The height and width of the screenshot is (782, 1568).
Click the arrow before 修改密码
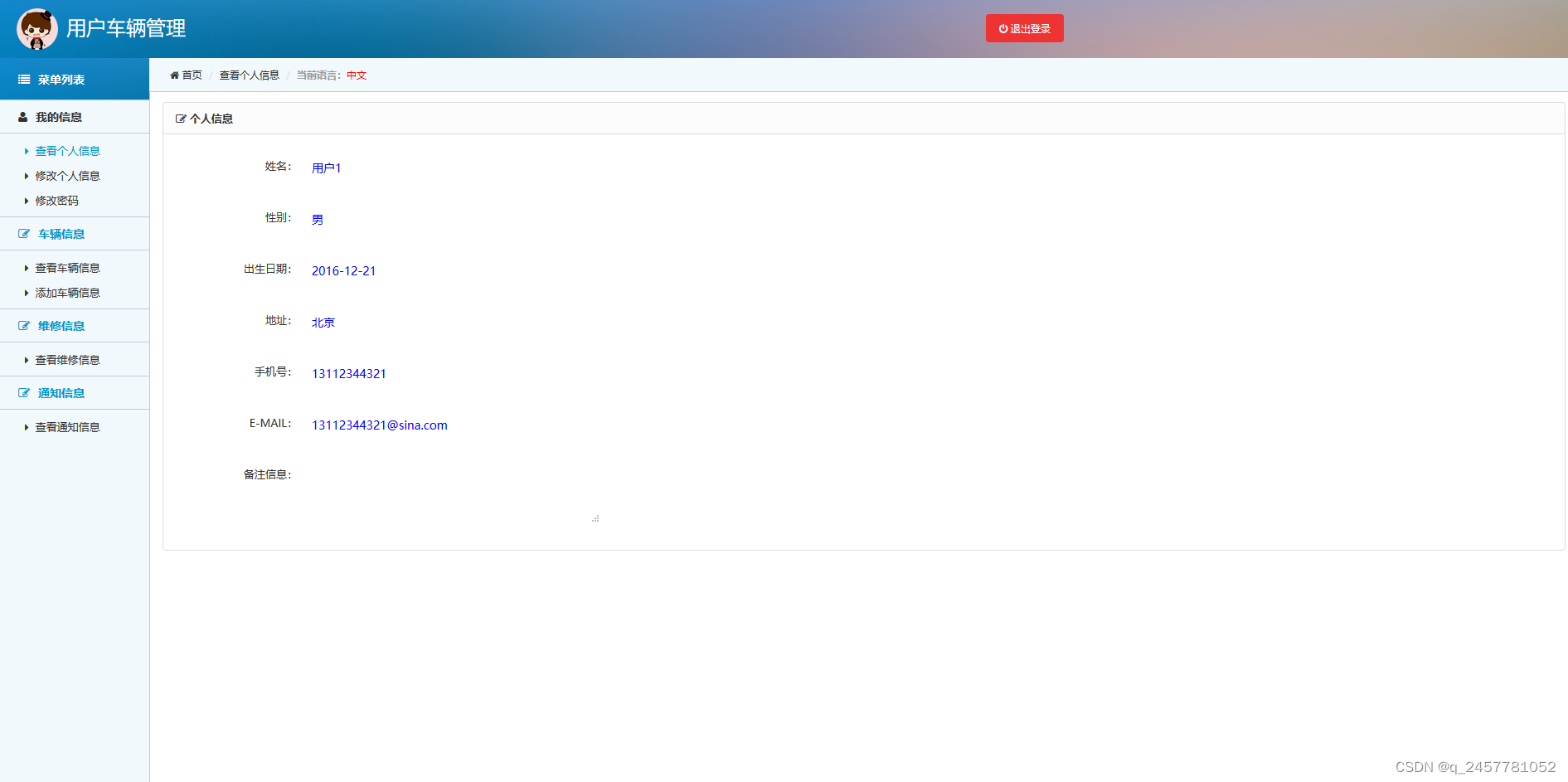coord(27,201)
